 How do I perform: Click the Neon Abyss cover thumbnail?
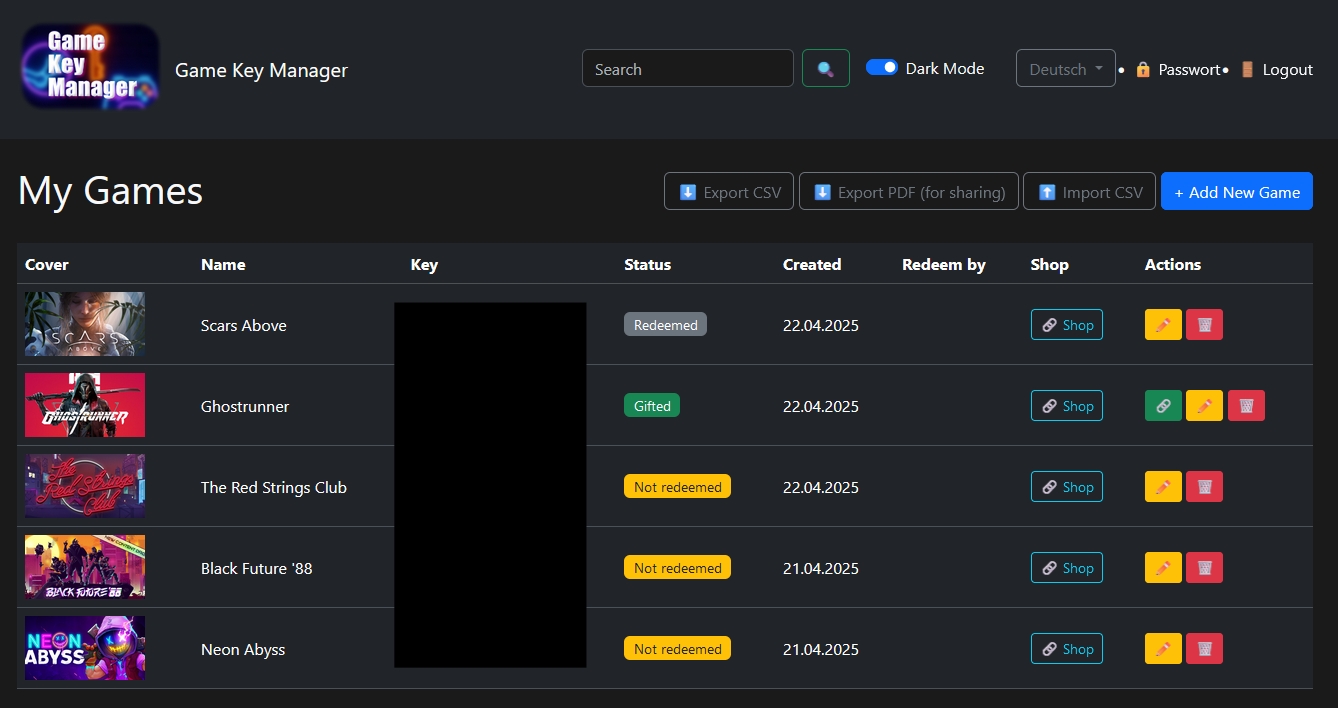[84, 648]
